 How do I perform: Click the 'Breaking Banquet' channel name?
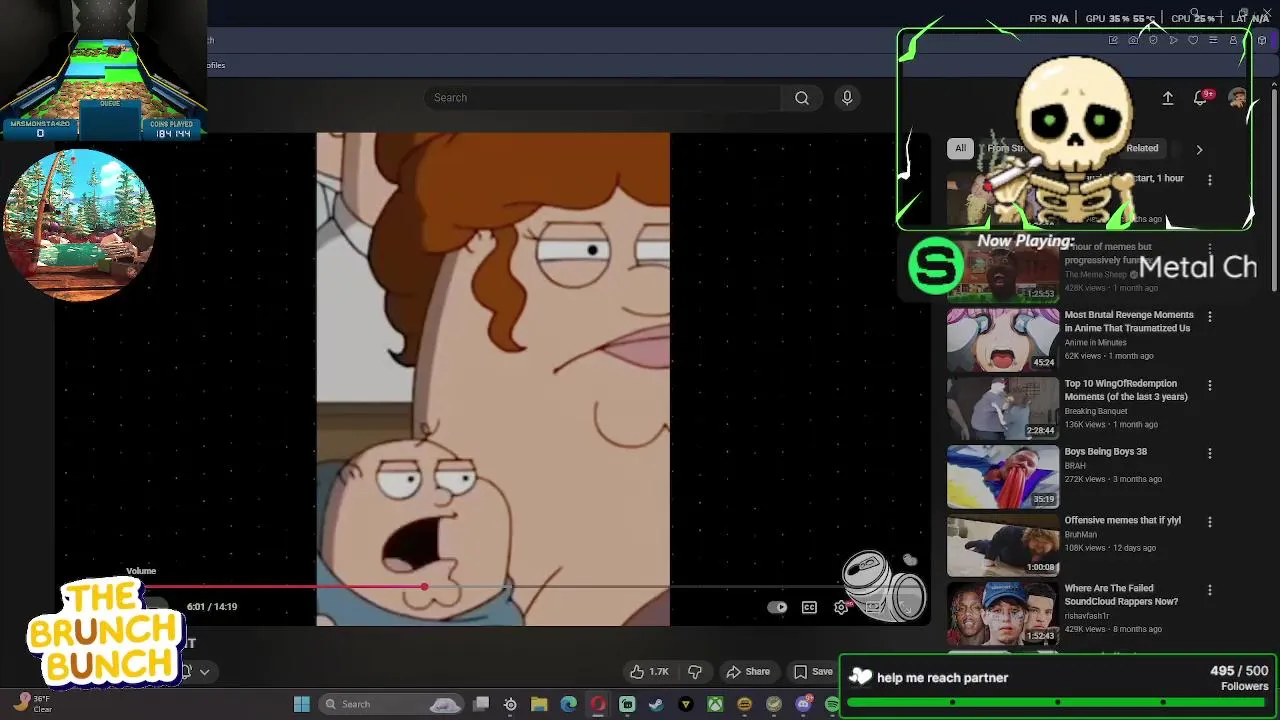1096,411
